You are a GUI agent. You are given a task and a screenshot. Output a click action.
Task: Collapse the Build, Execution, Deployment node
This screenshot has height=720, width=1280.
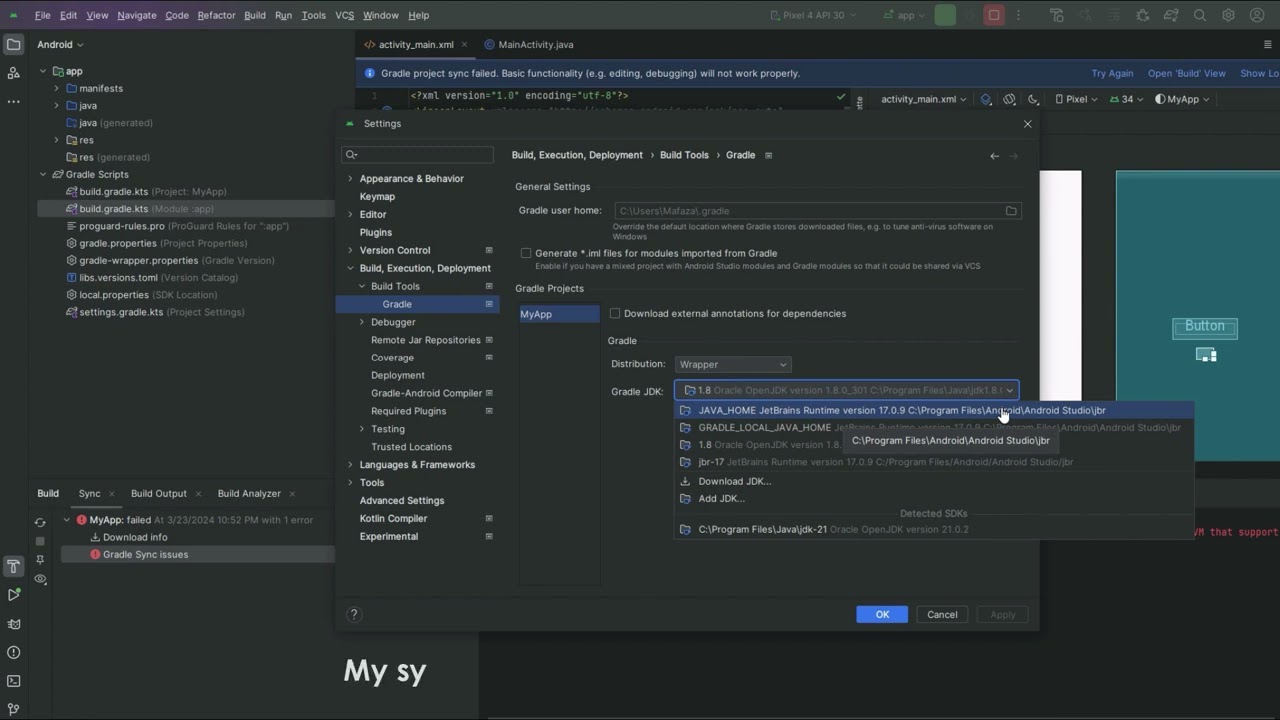tap(350, 268)
